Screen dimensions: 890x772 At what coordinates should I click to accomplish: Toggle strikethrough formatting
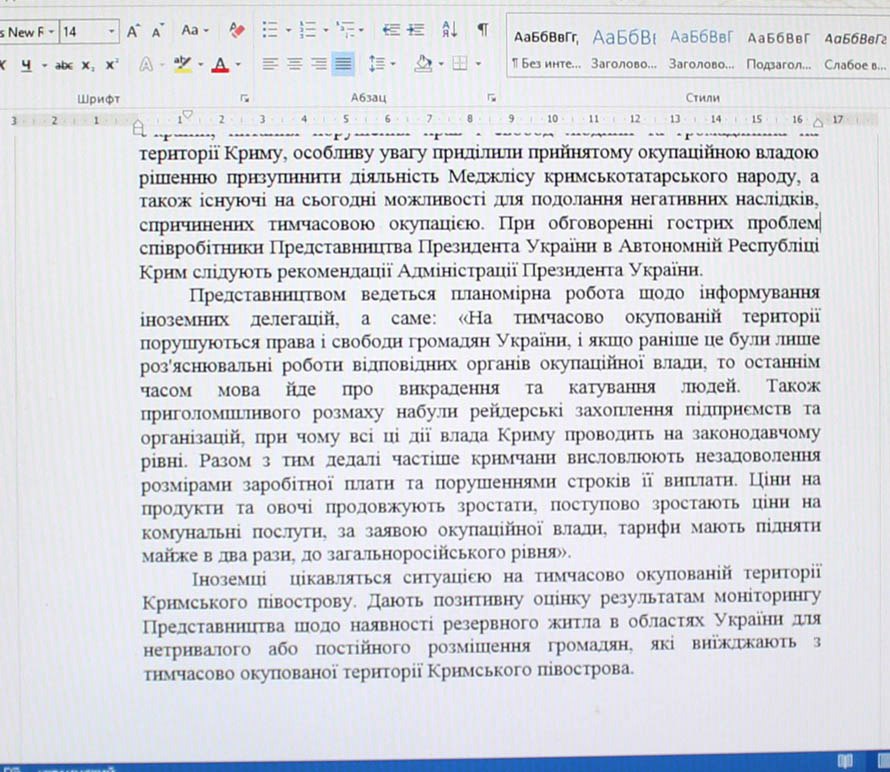(x=63, y=64)
